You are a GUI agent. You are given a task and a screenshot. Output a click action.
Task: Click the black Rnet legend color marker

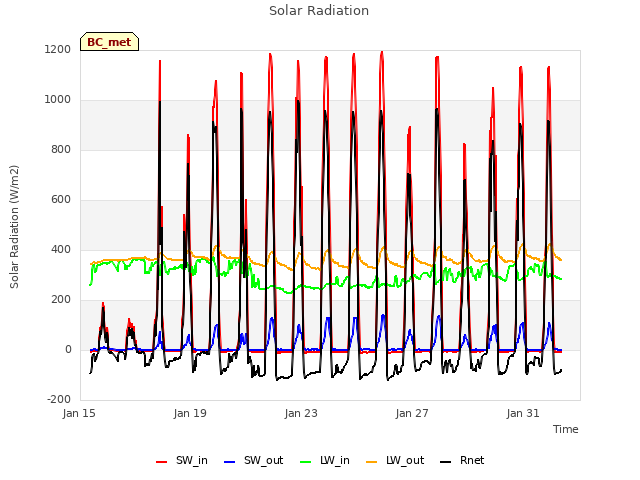click(446, 462)
